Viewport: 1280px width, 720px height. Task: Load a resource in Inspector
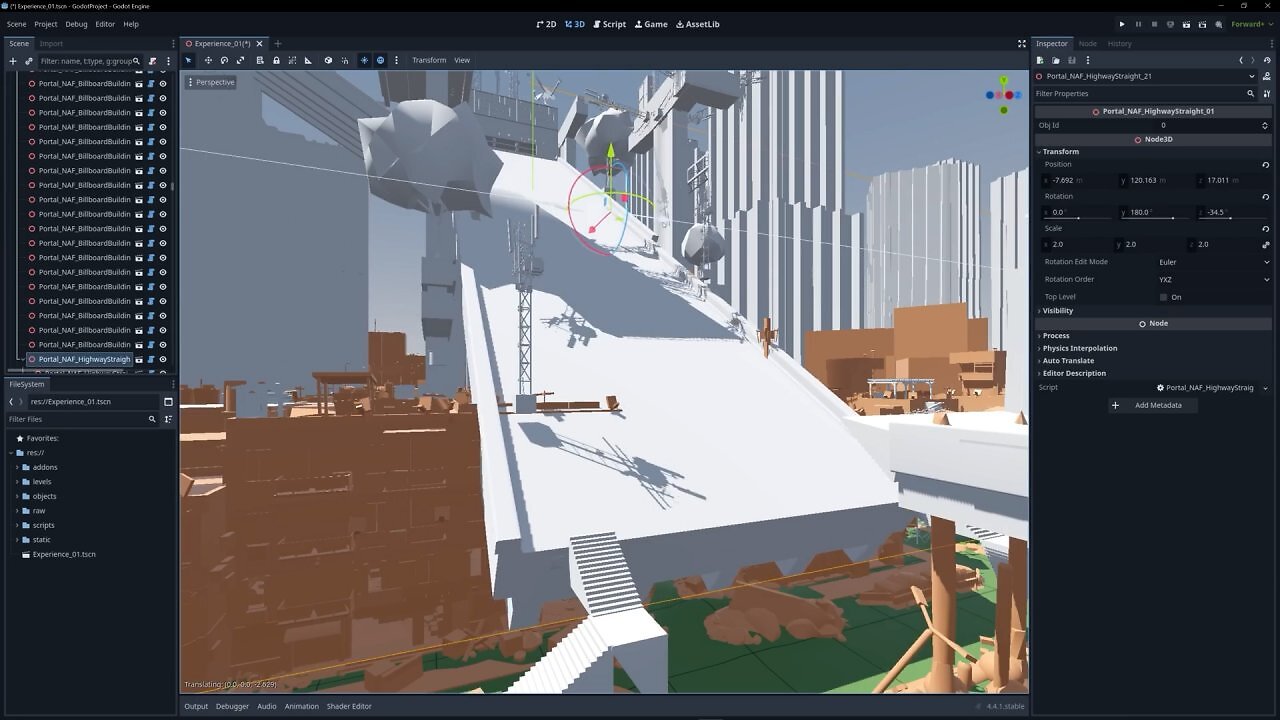[1056, 60]
